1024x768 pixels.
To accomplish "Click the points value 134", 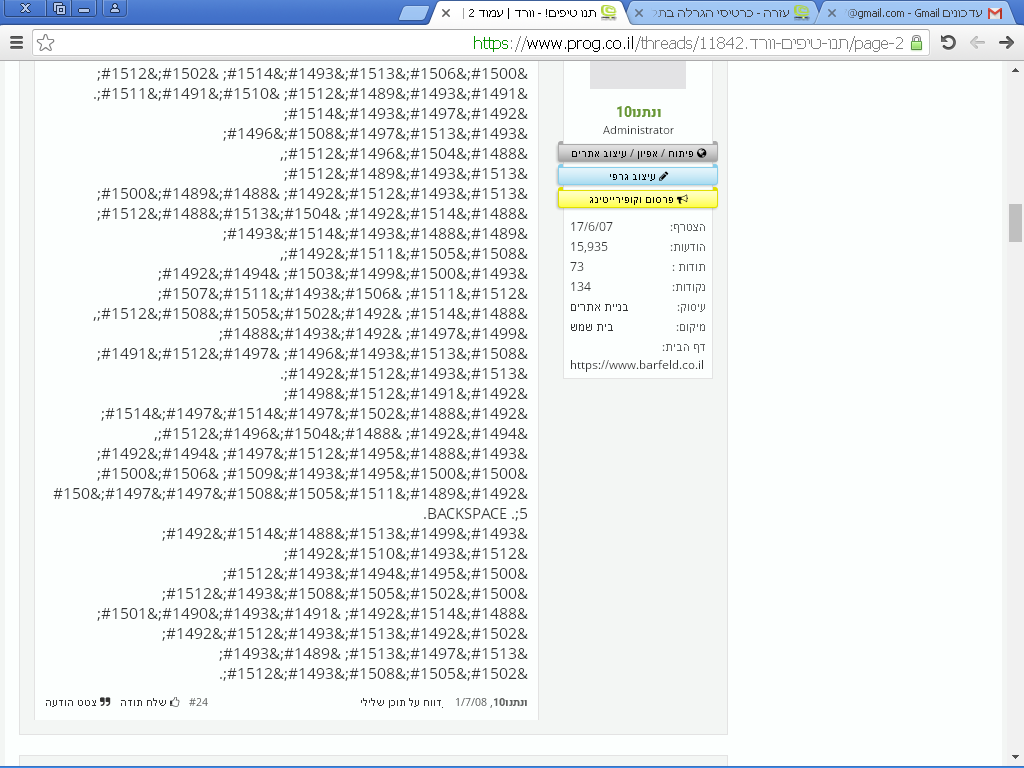I will [x=580, y=287].
